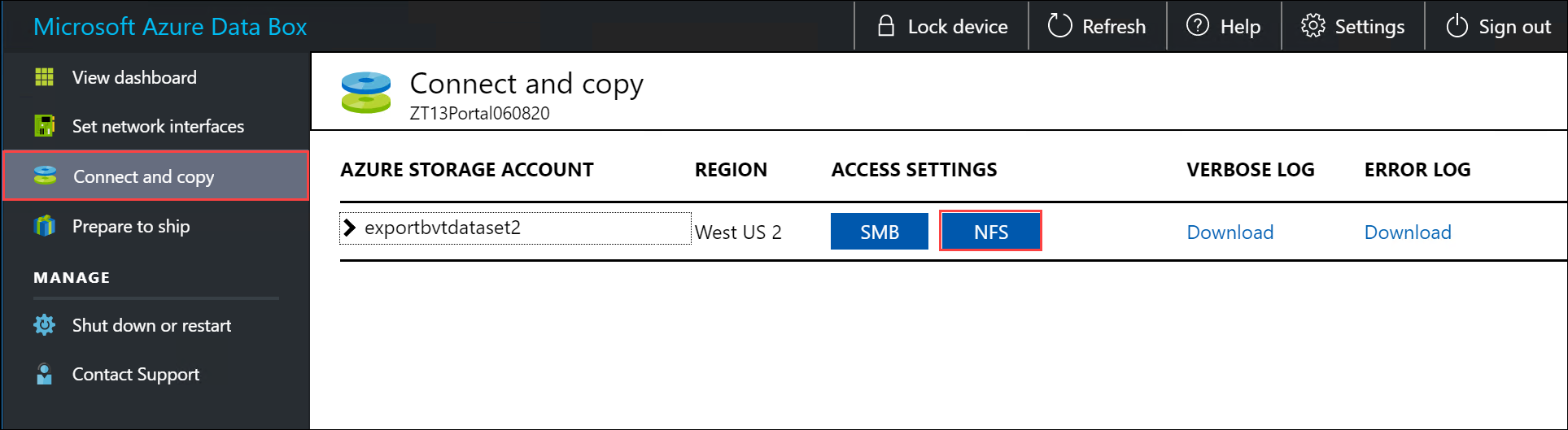
Task: Click the View dashboard grid icon
Action: point(44,77)
